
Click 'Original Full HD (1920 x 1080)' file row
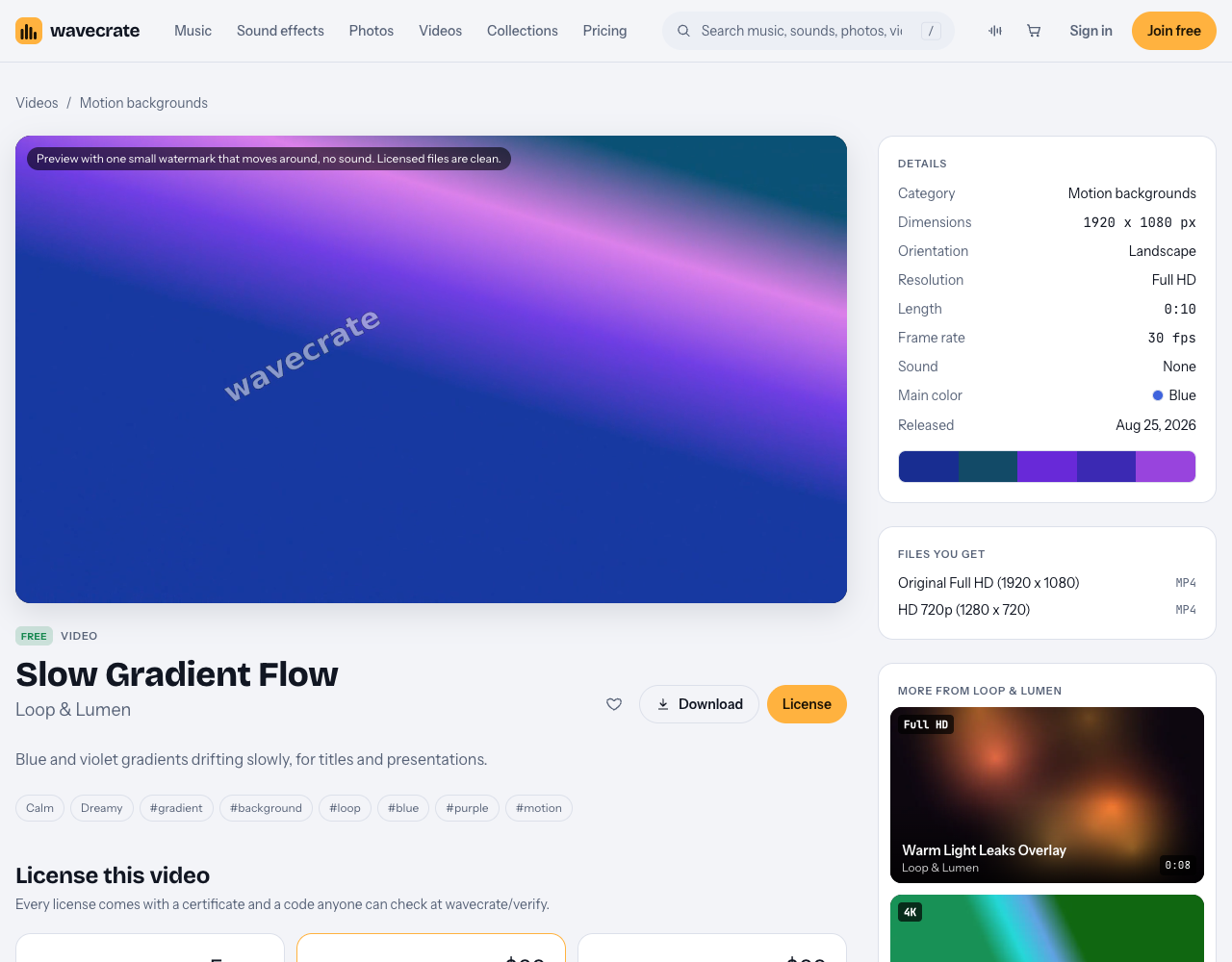click(x=1047, y=583)
